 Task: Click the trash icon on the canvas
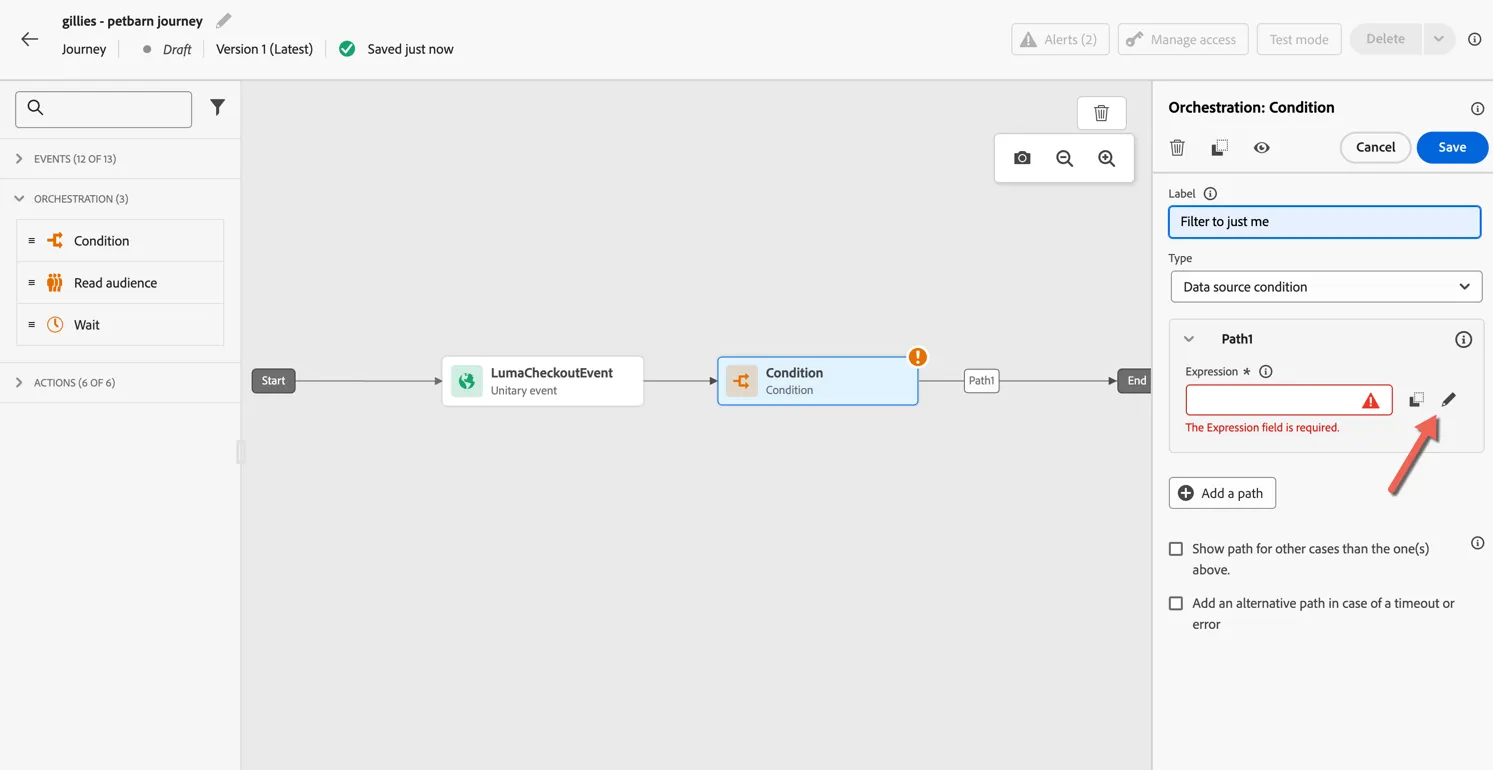1101,113
